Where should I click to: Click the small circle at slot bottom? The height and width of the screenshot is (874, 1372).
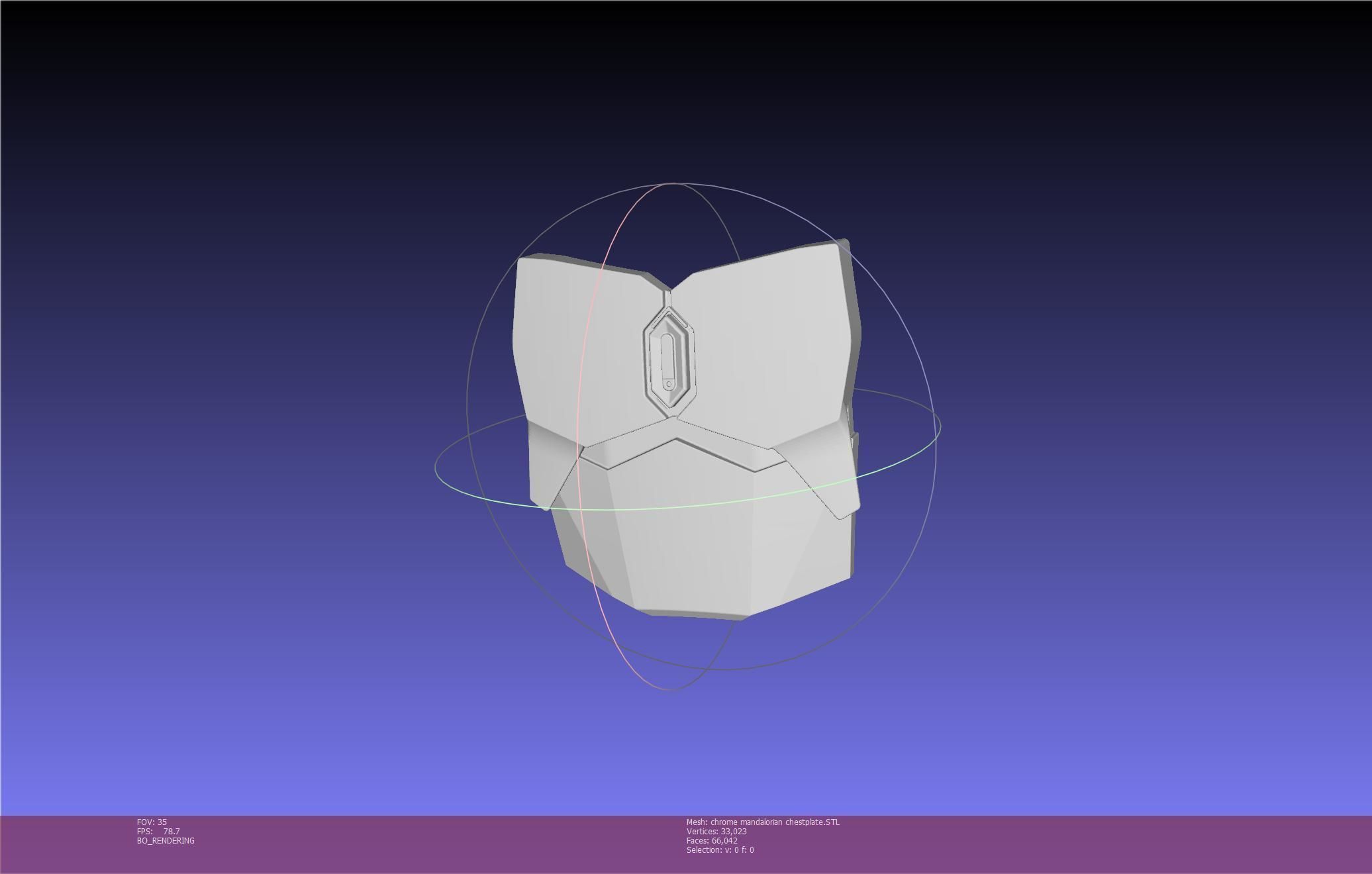tap(669, 384)
